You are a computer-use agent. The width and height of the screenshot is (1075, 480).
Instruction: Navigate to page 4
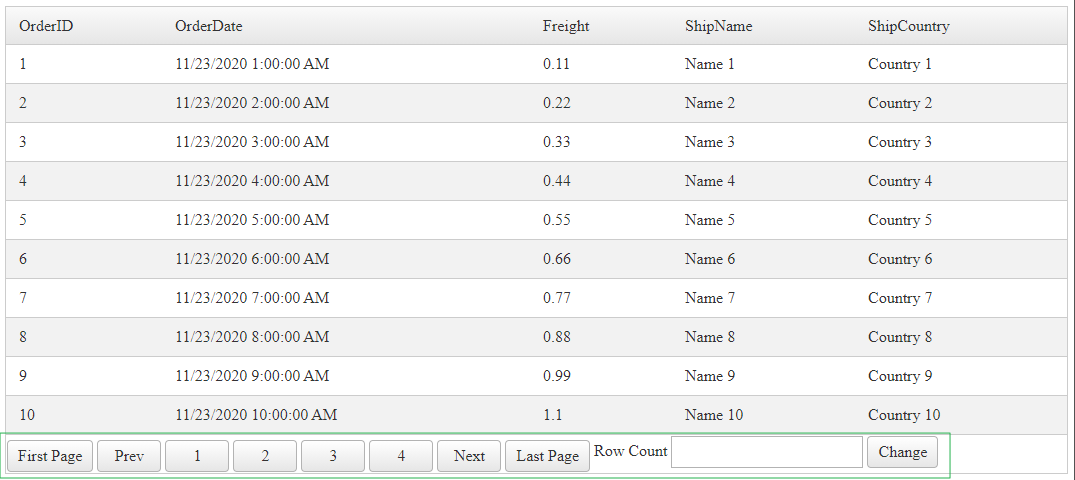401,456
